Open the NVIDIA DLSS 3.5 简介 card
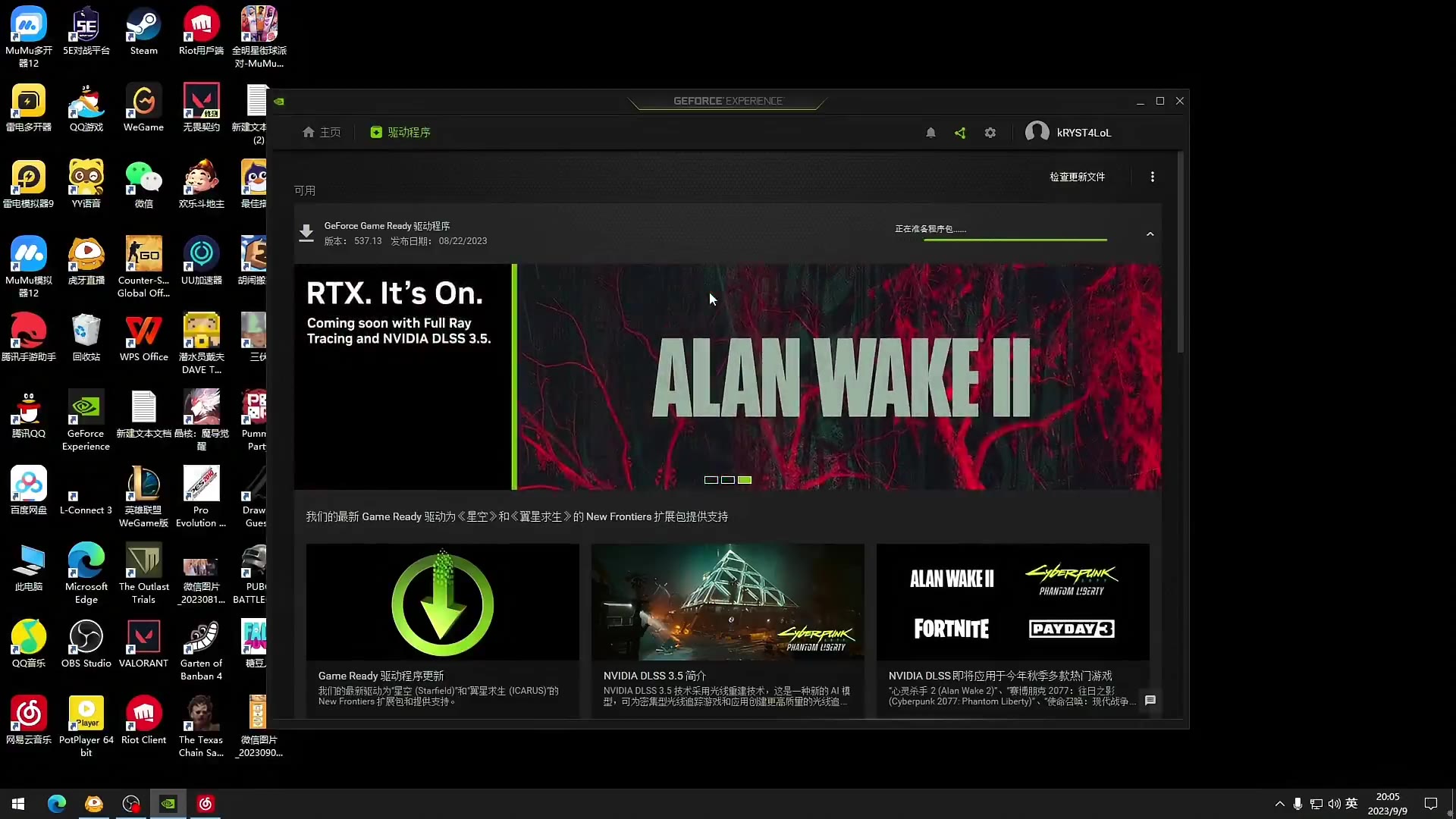 tap(727, 630)
